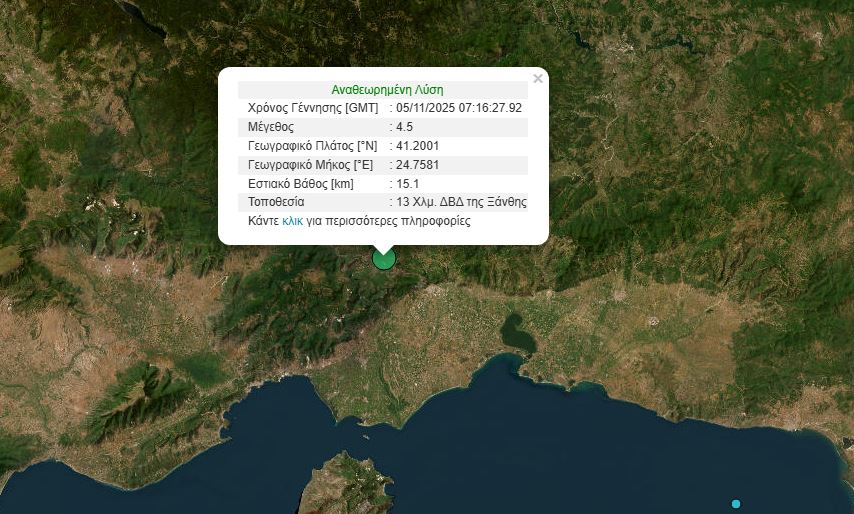Click the green earthquake epicenter marker
Image resolution: width=854 pixels, height=514 pixels.
pos(384,259)
